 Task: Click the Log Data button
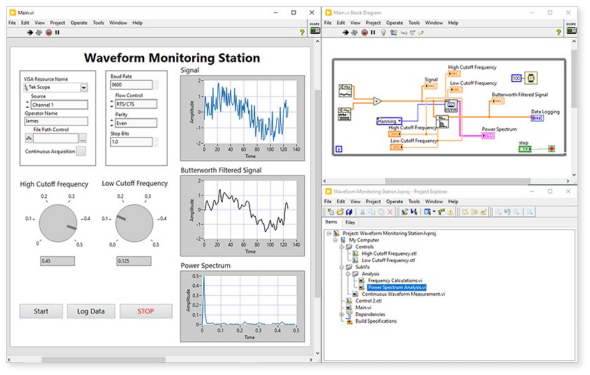(x=91, y=311)
